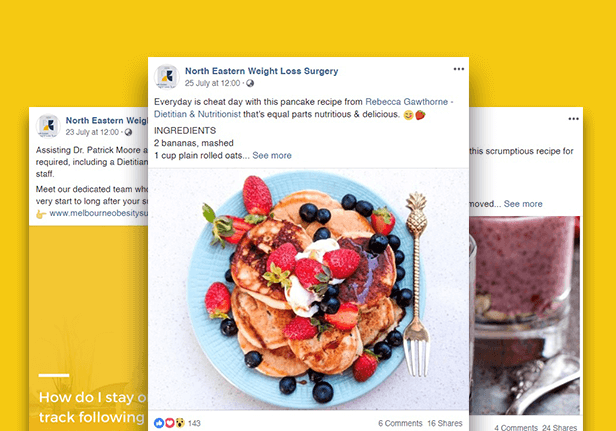The width and height of the screenshot is (616, 431).
Task: Click the globe privacy icon on the 23 July post
Action: pyautogui.click(x=128, y=132)
